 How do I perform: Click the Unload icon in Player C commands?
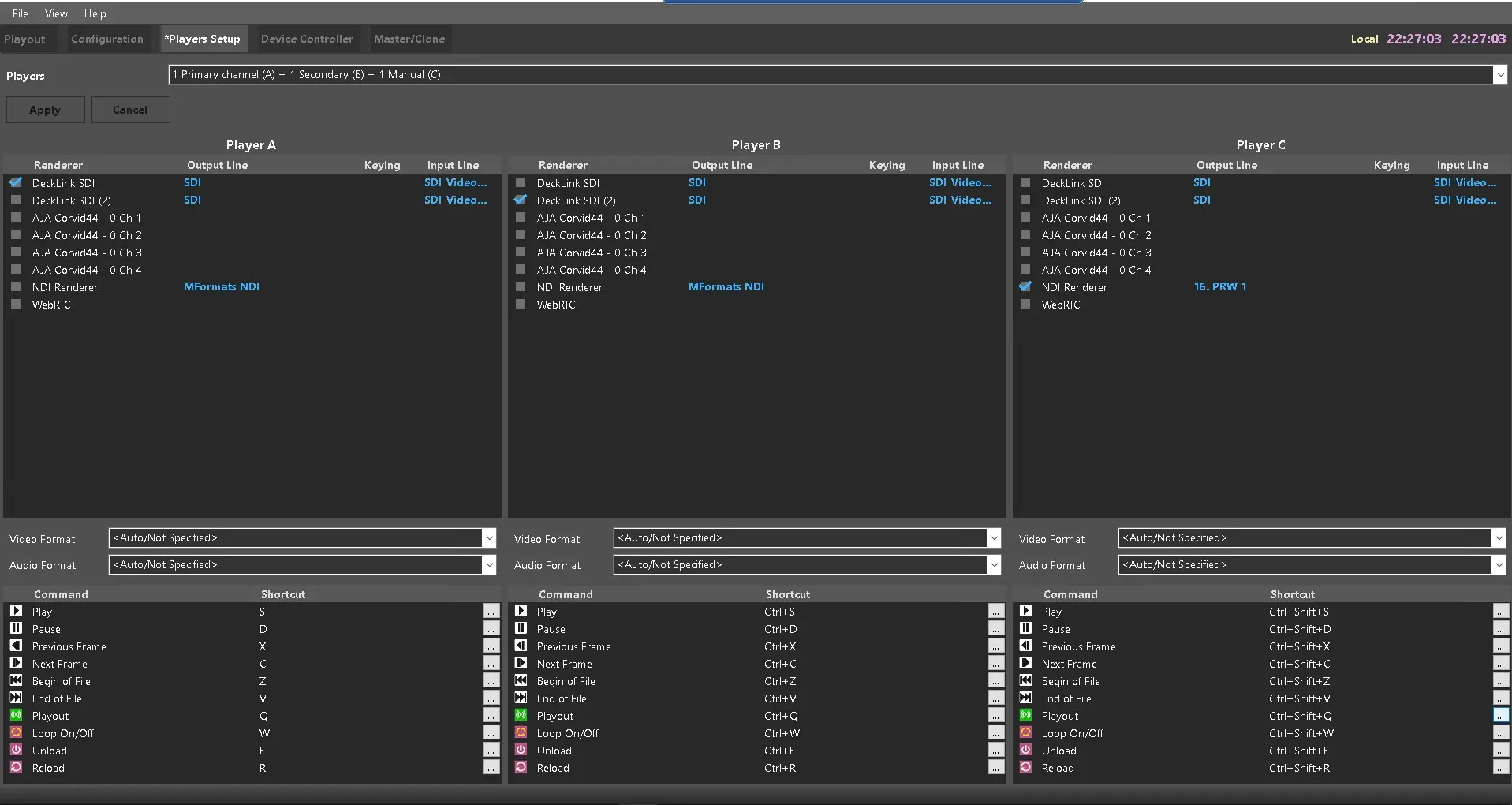1025,750
